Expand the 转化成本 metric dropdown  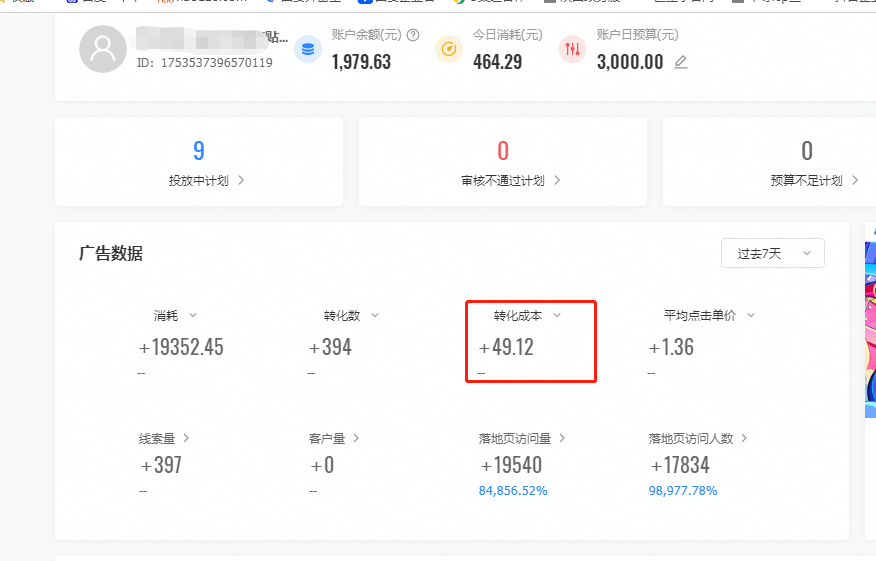(556, 315)
